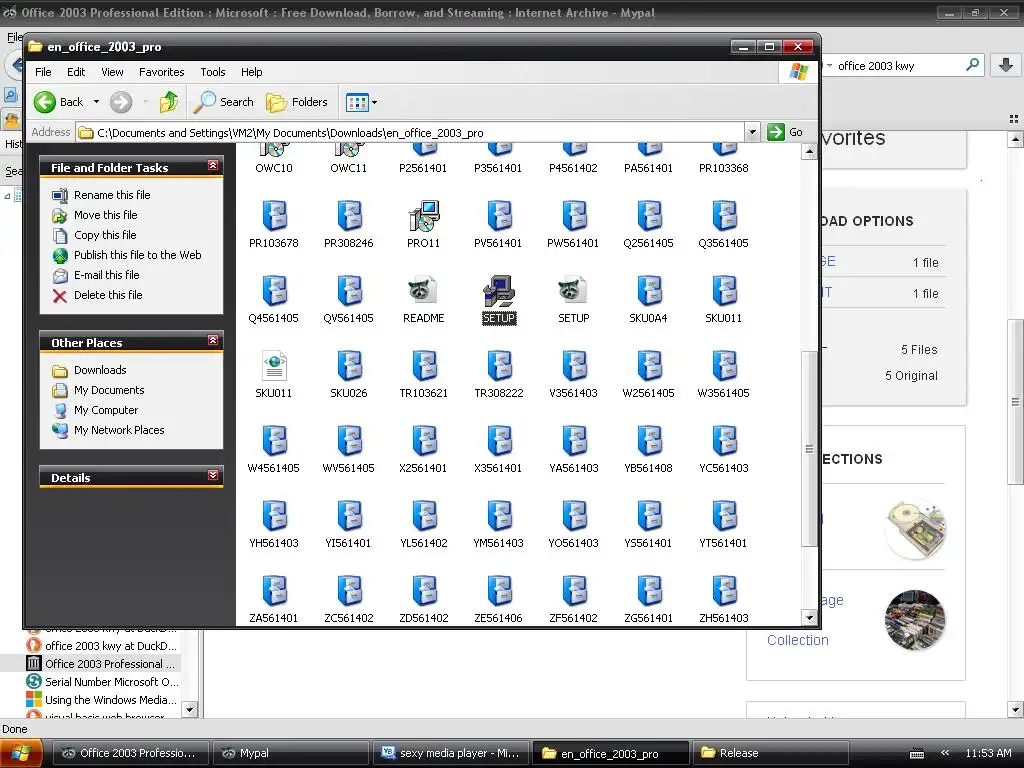Open the Edit menu
This screenshot has height=768, width=1024.
click(x=76, y=72)
